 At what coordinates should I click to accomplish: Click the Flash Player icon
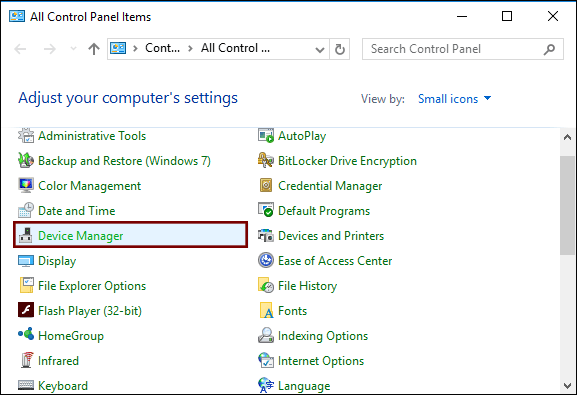(x=26, y=310)
